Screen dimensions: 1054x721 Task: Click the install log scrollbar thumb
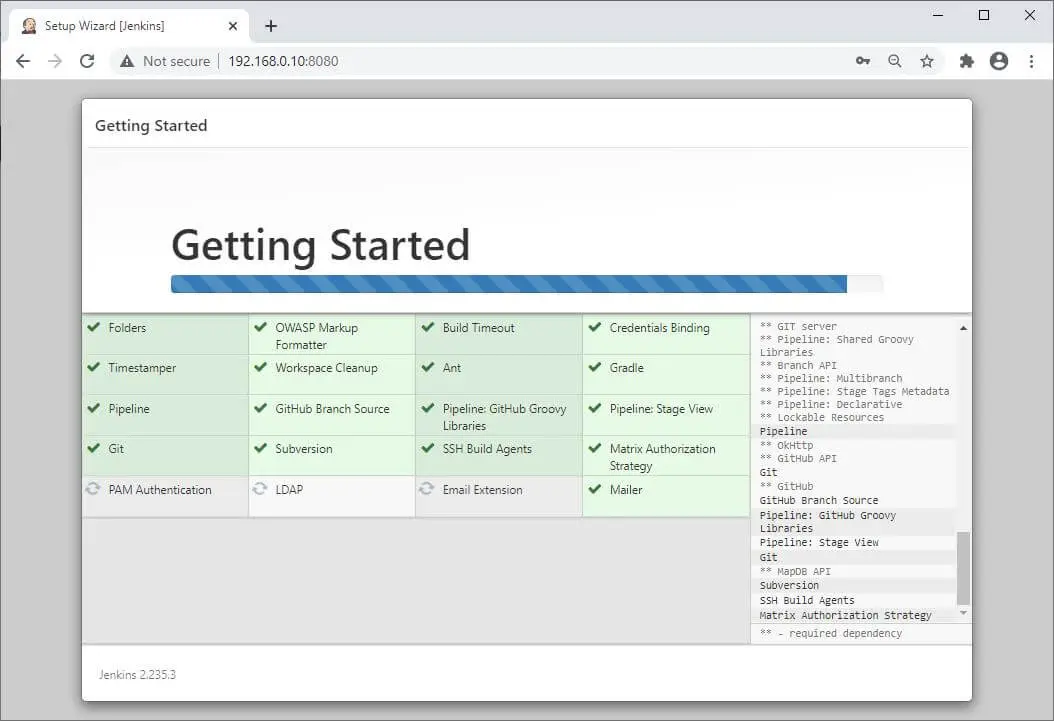963,568
